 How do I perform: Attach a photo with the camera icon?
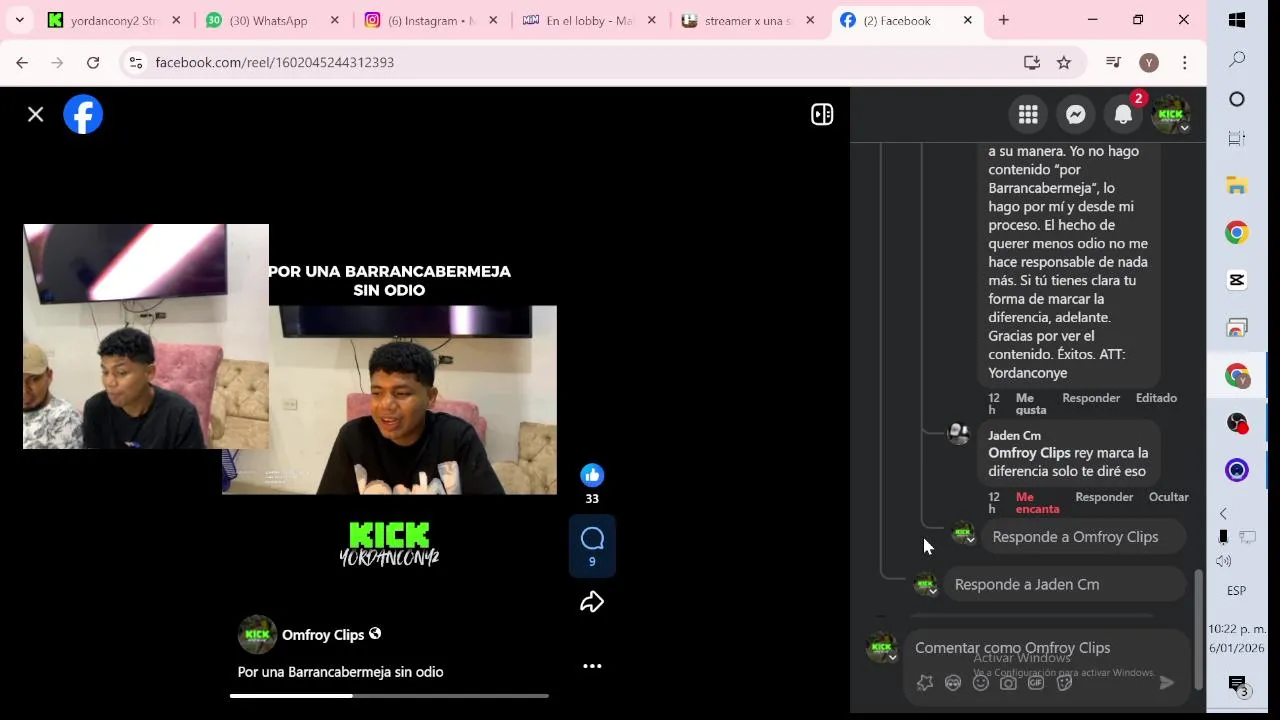(1009, 683)
